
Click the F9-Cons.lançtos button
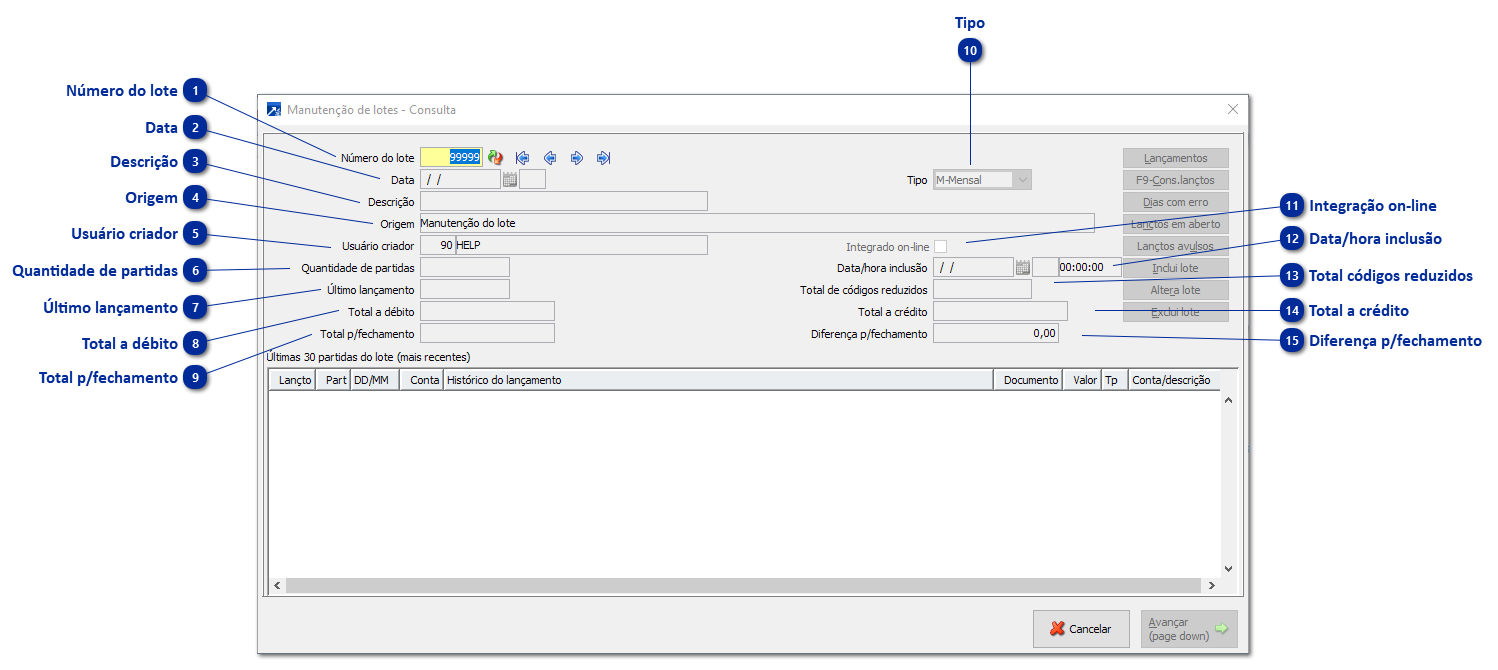point(1176,180)
